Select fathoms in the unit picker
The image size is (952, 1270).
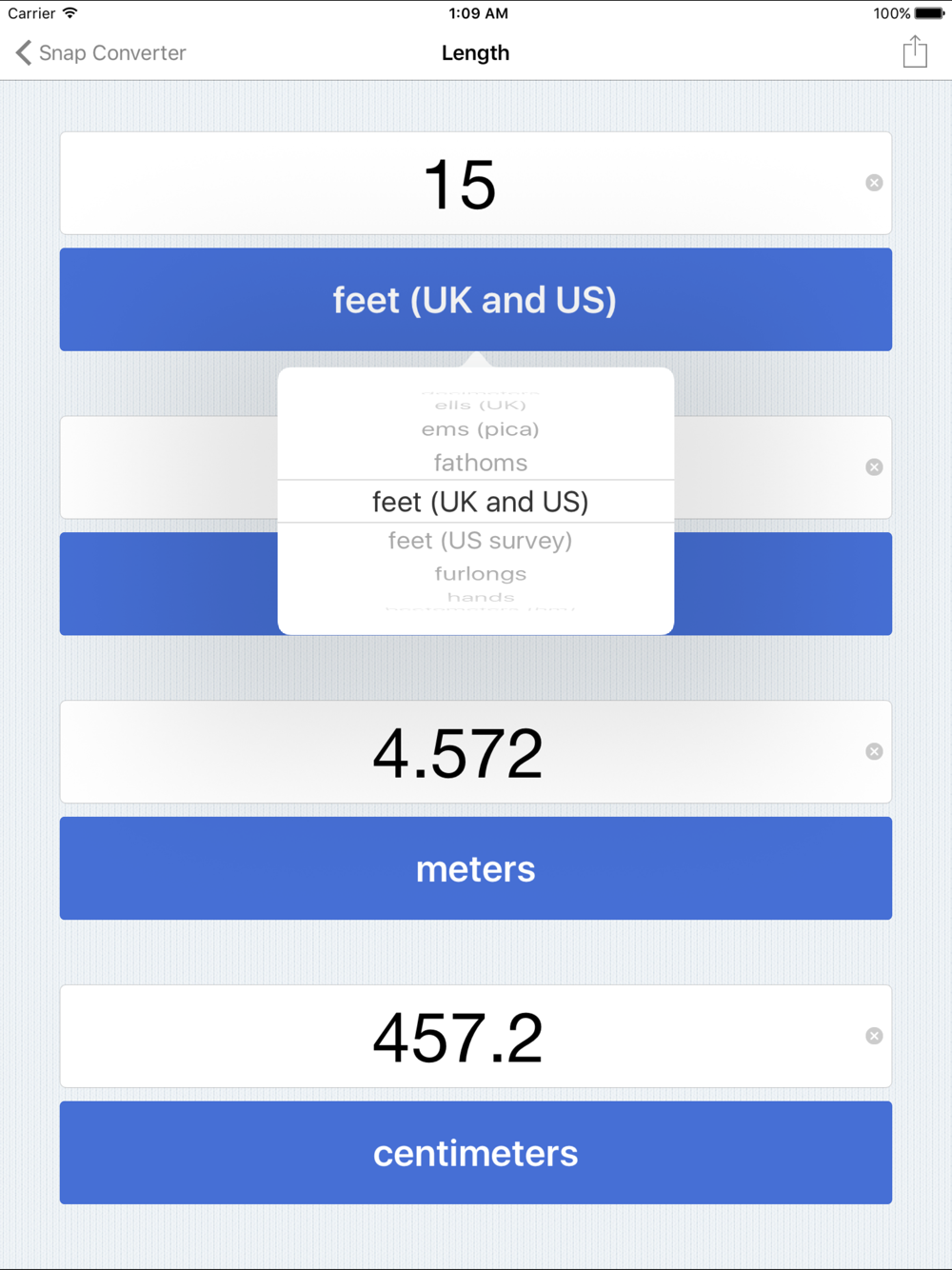(x=480, y=463)
